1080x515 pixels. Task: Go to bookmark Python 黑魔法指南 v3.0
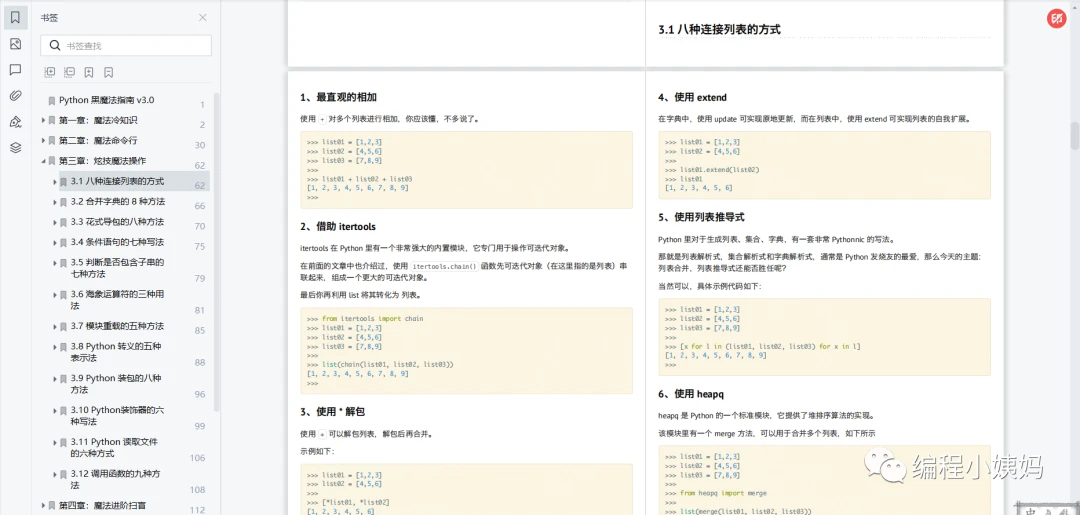(x=107, y=100)
